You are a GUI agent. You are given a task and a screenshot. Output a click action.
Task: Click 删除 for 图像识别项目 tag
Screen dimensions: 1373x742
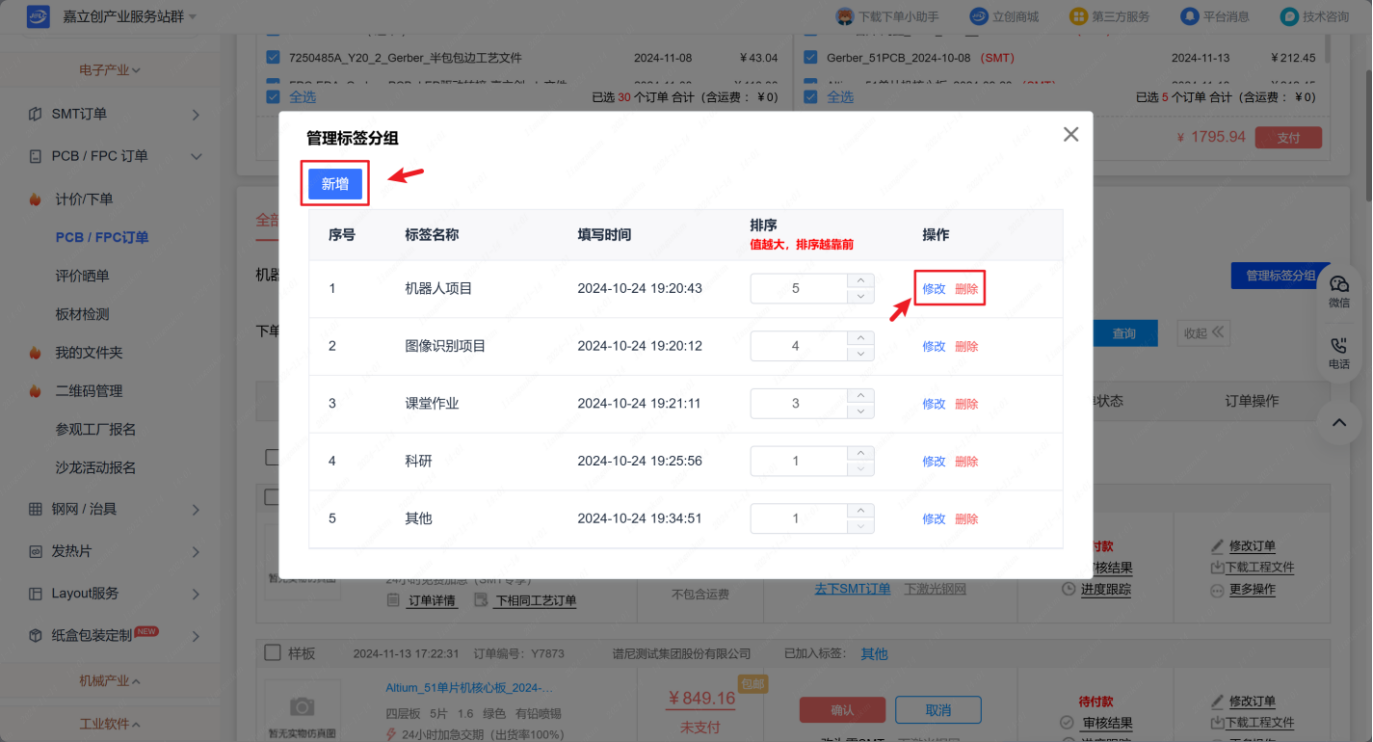(x=966, y=347)
